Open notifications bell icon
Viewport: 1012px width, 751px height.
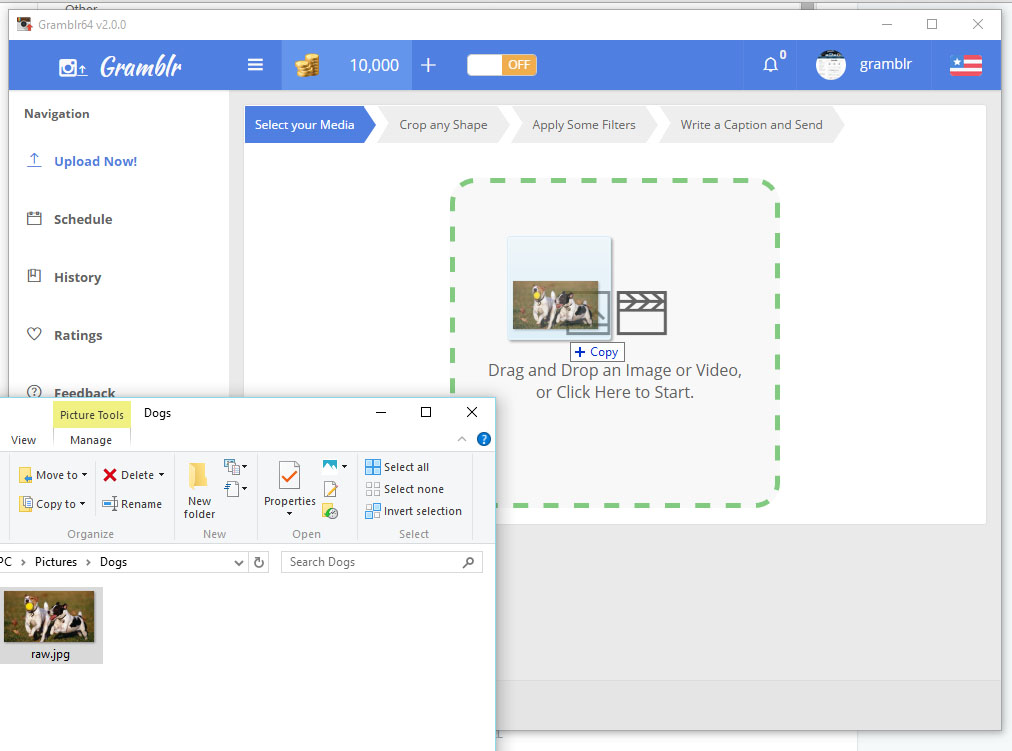(771, 65)
